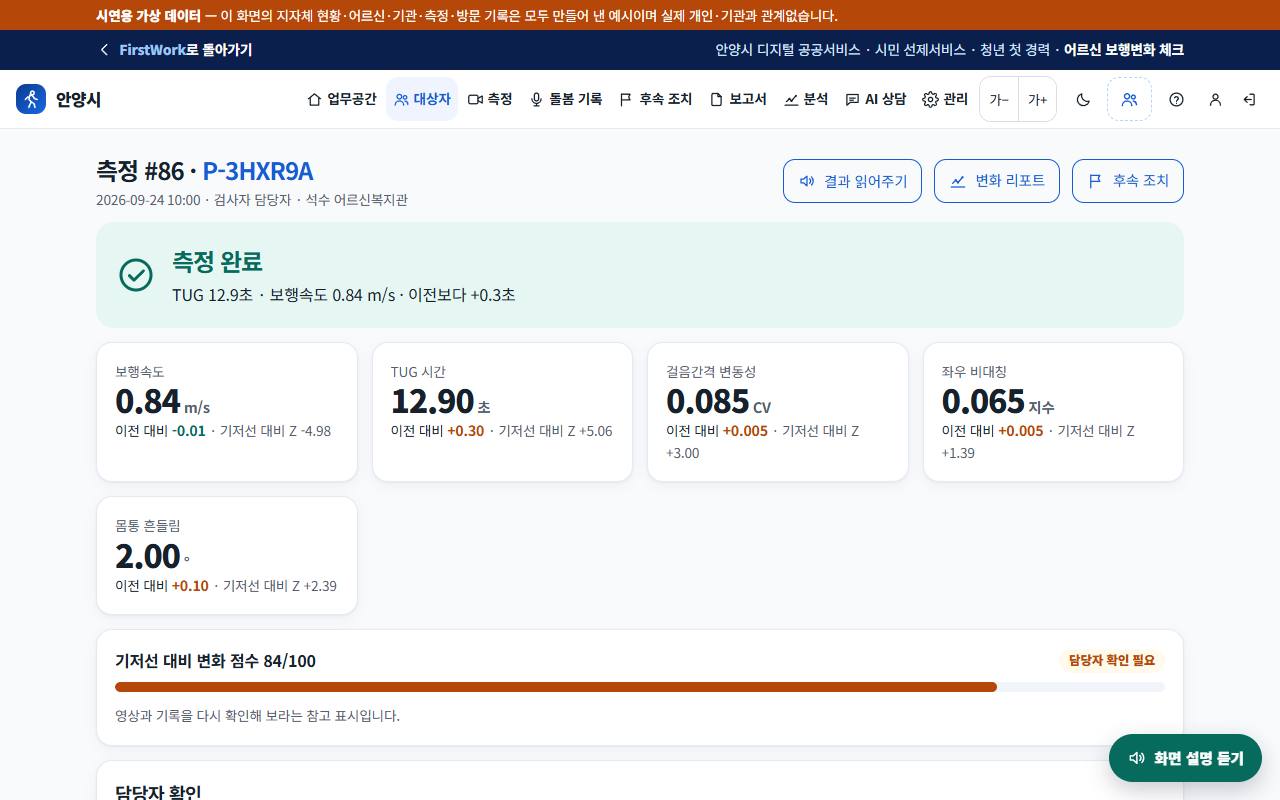Open 돌봄 기록 in the navigation
This screenshot has height=800, width=1280.
point(566,99)
